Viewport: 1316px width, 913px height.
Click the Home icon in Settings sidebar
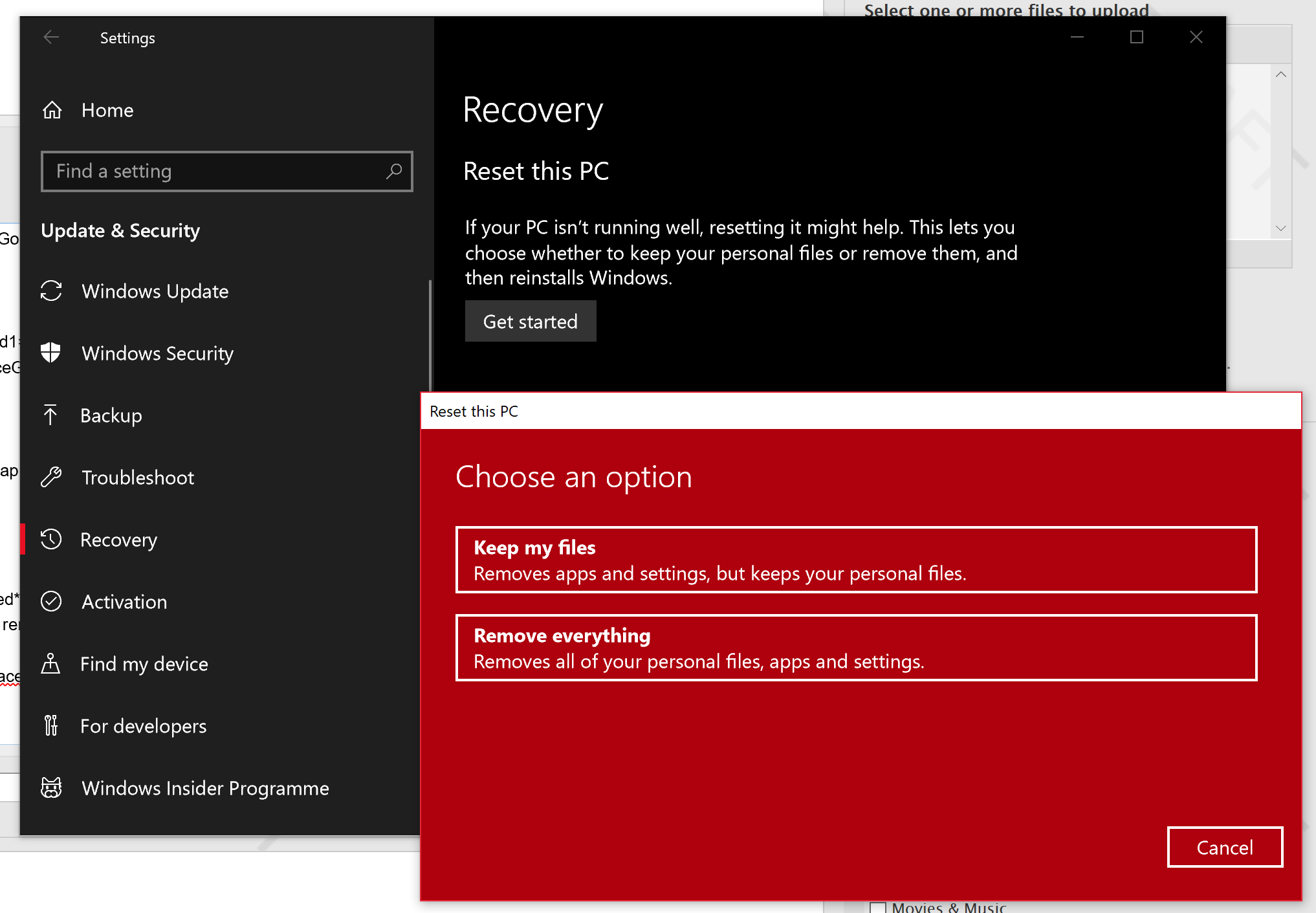(x=52, y=110)
